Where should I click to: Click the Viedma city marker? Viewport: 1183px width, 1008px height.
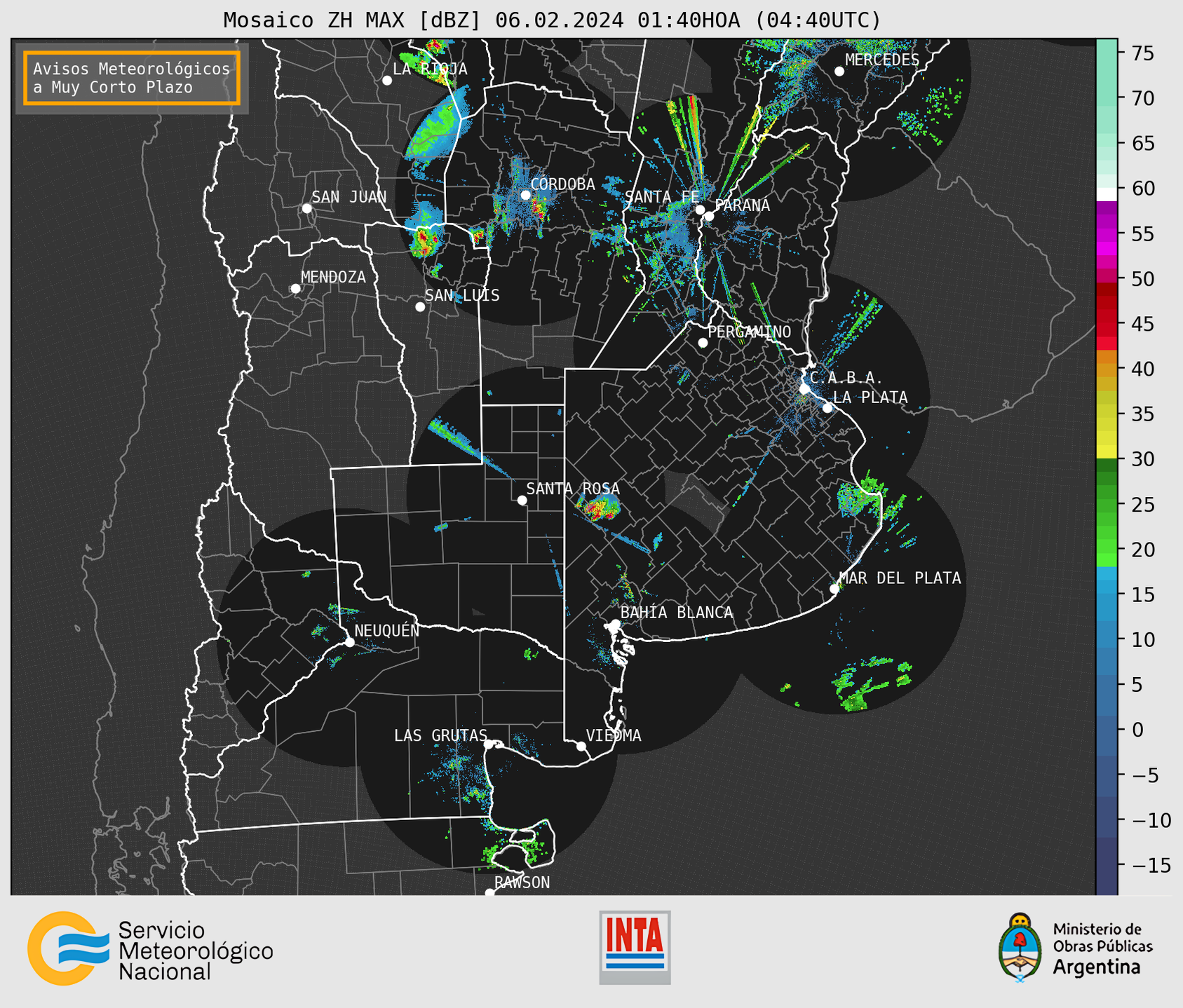pos(581,746)
